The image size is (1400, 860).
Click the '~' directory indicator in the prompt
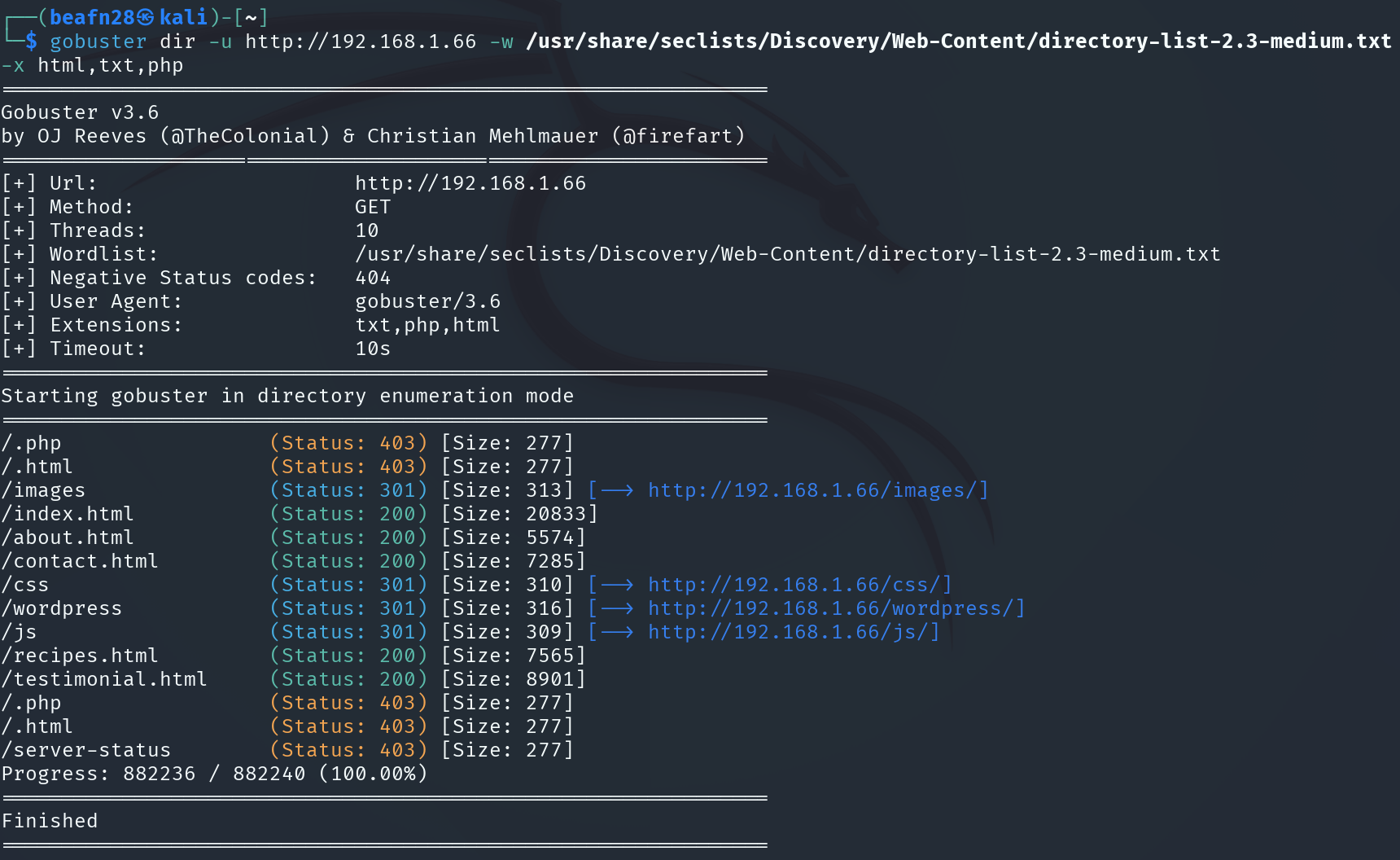(x=251, y=17)
